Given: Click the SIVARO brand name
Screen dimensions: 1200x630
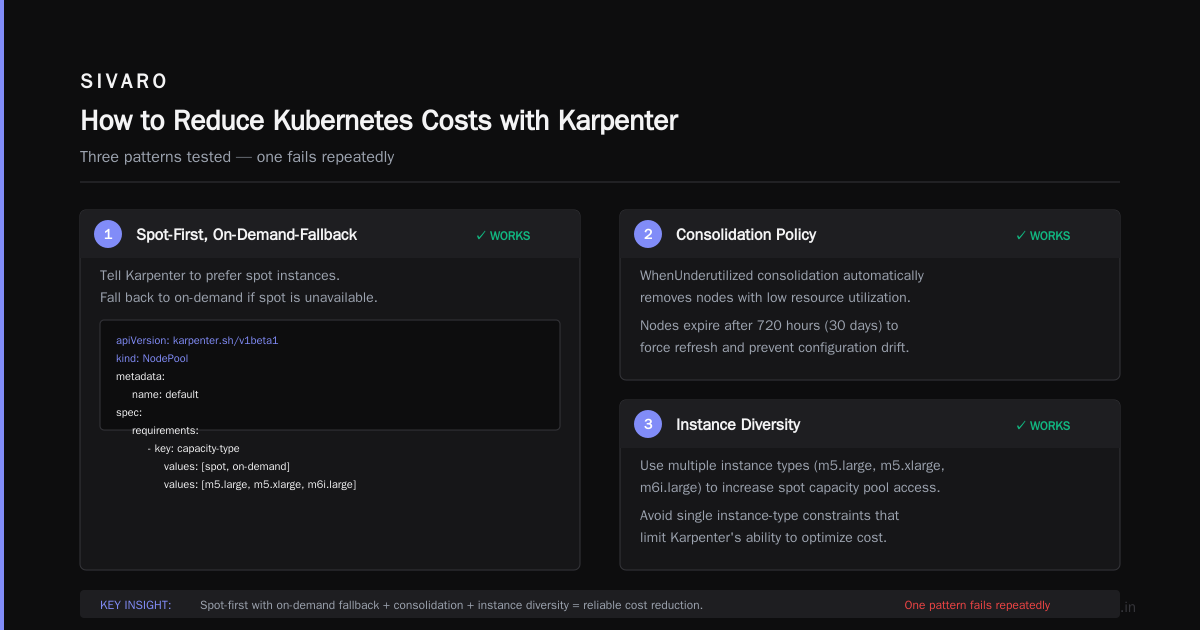Looking at the screenshot, I should [x=124, y=81].
